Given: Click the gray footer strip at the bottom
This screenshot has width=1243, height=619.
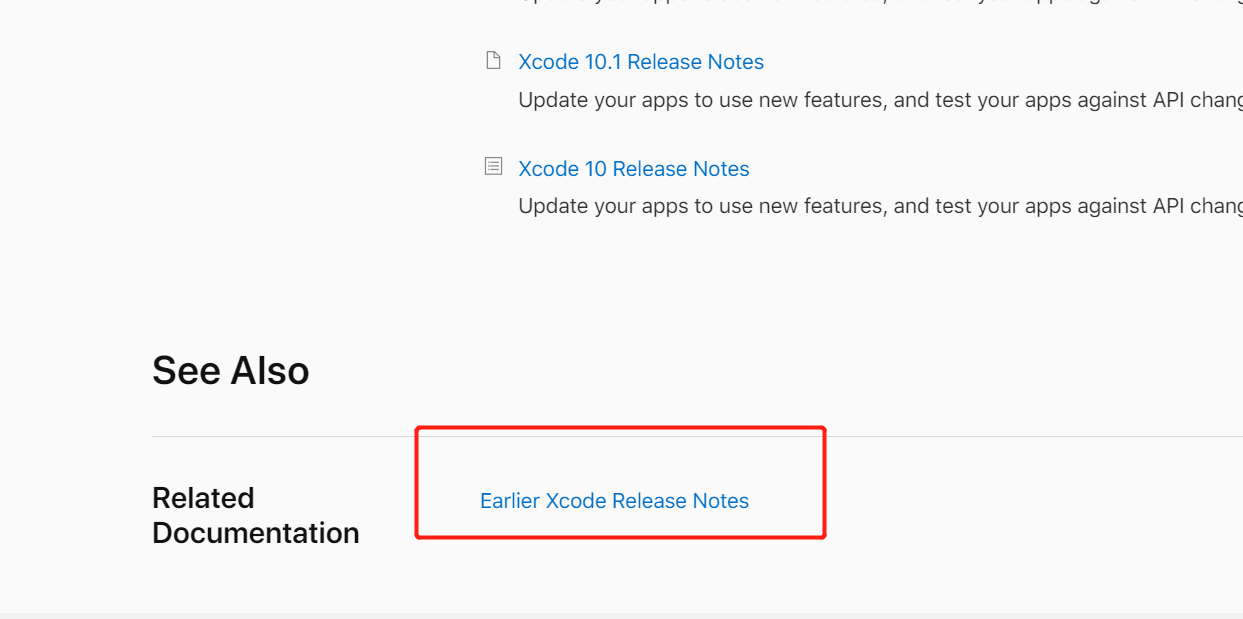Looking at the screenshot, I should coord(621,615).
